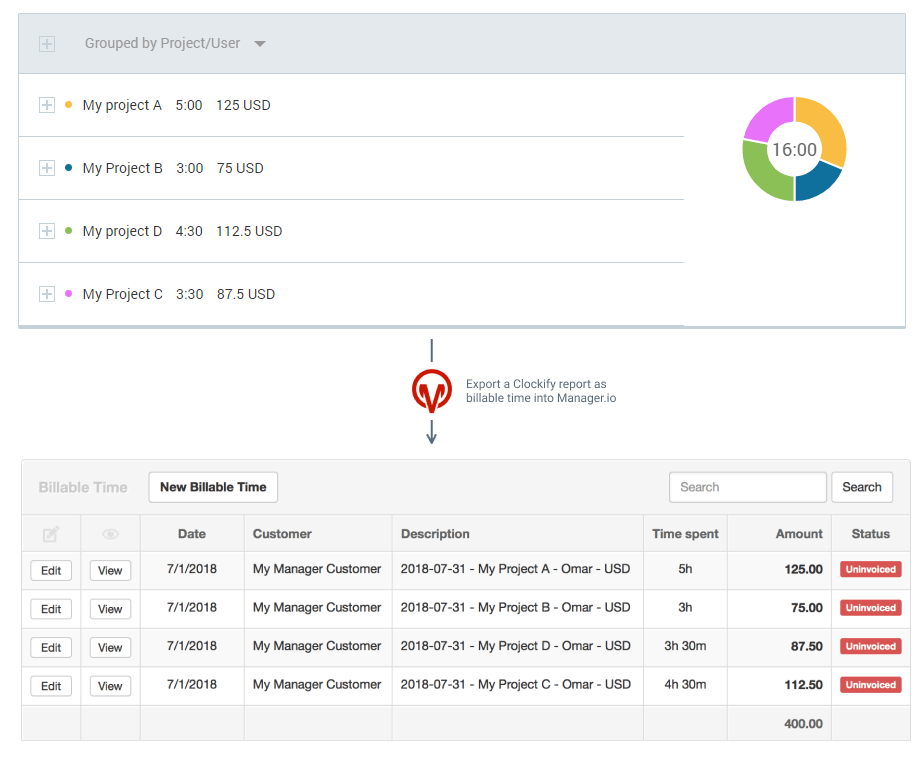The image size is (924, 757).
Task: Click the edit pencil column header icon
Action: (51, 534)
